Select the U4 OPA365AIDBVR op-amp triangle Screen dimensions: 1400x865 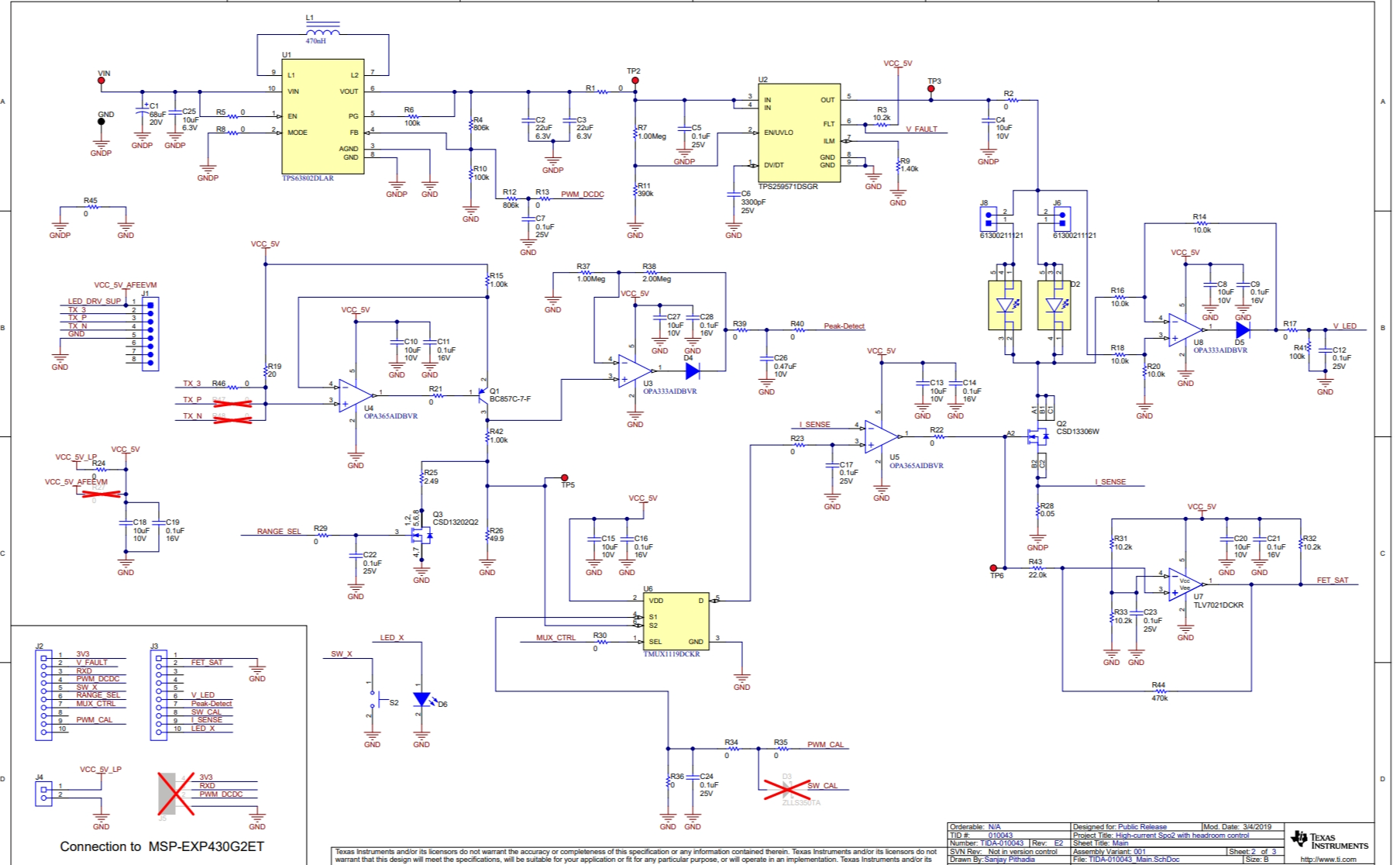point(355,396)
